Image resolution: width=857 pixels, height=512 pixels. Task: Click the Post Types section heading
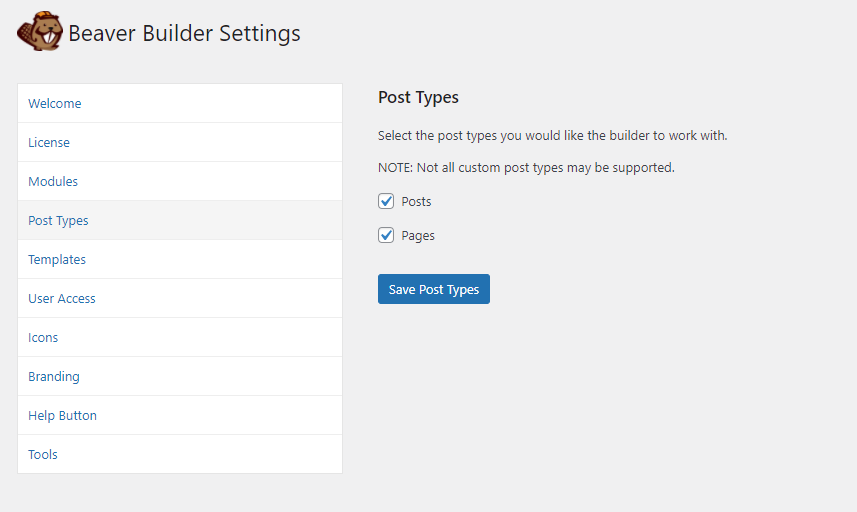click(x=418, y=97)
